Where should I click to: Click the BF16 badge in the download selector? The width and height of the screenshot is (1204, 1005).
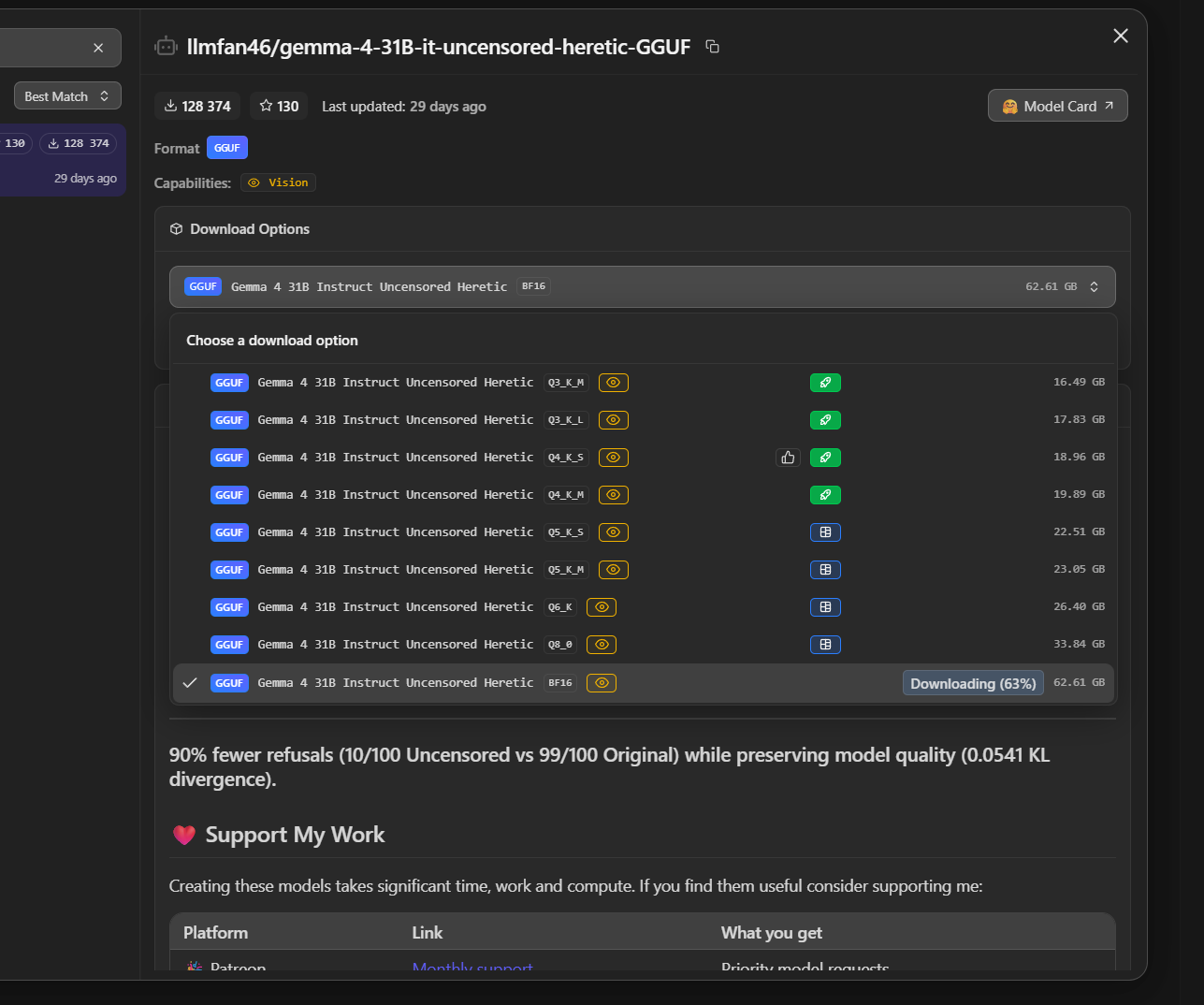[533, 286]
